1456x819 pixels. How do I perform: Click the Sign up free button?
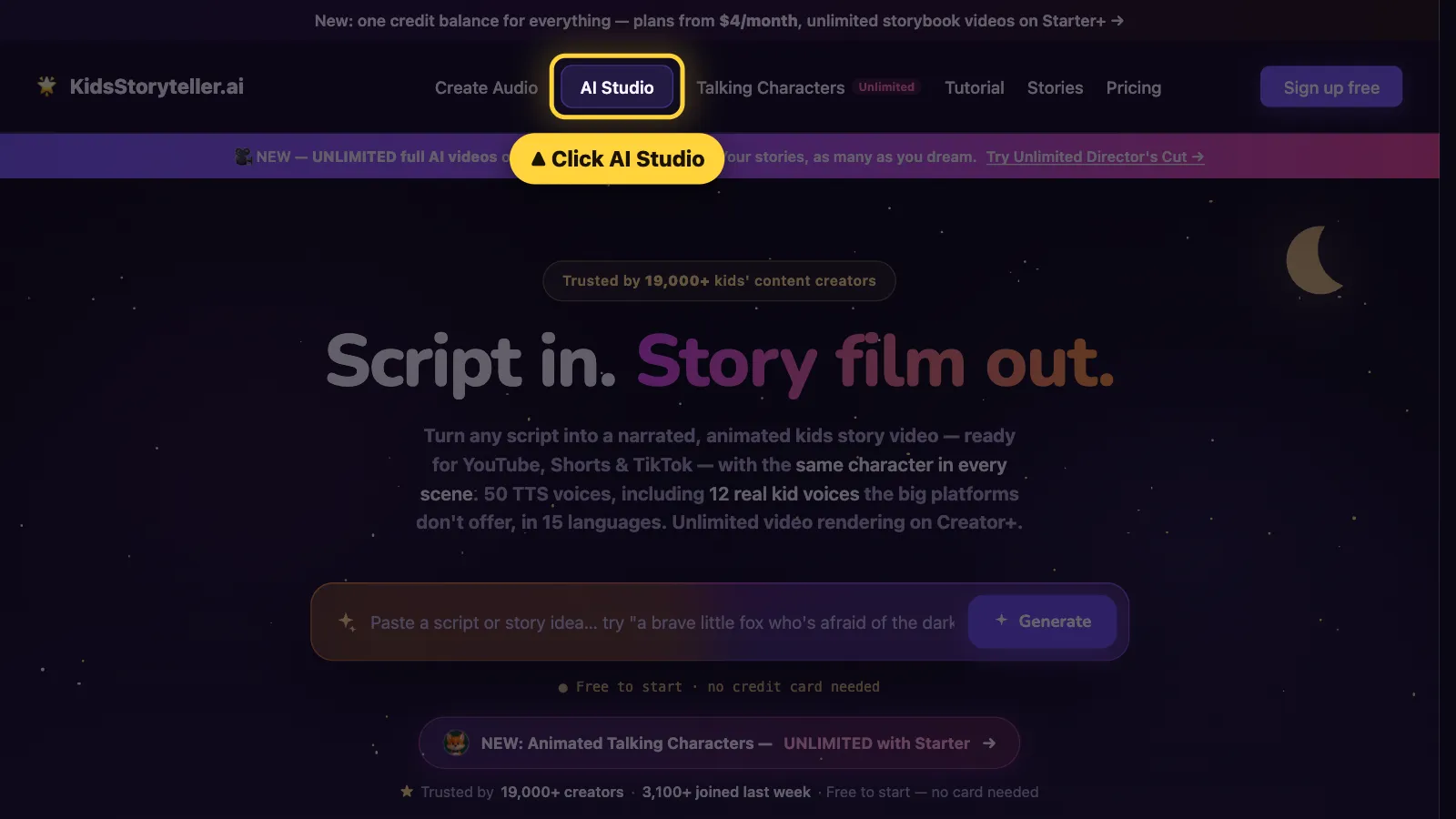coord(1331,87)
